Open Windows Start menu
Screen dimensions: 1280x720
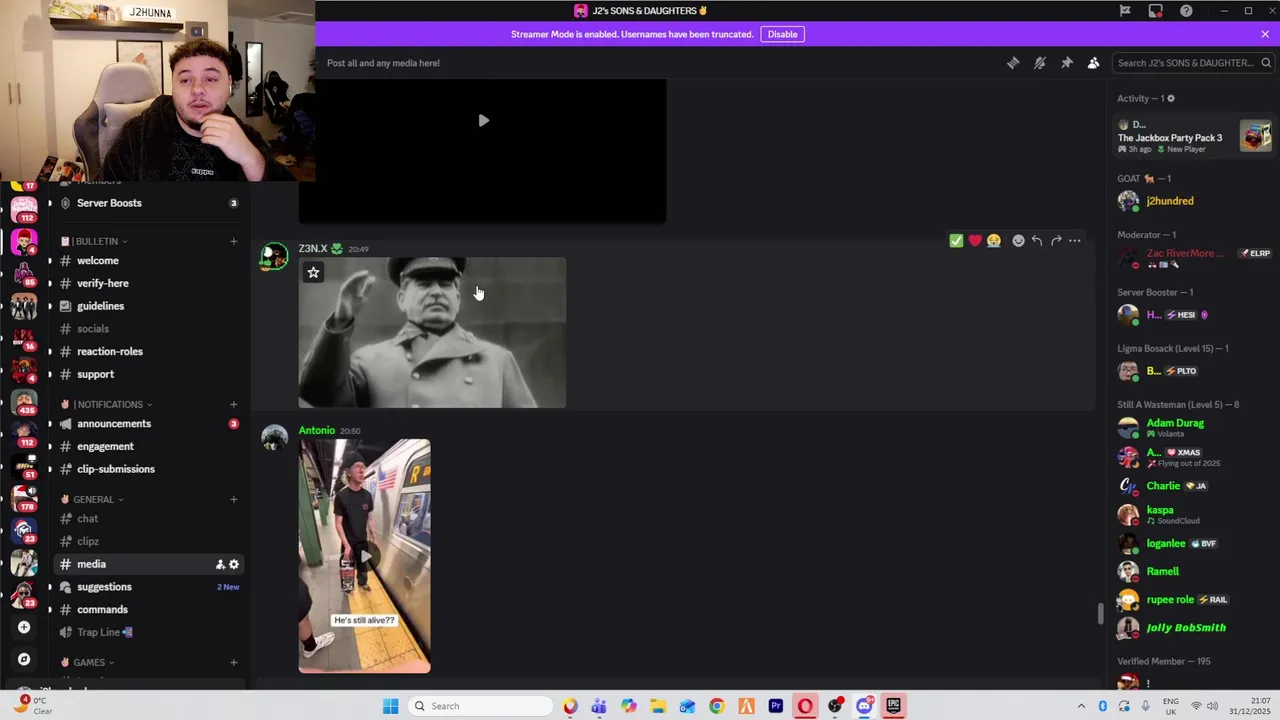(391, 706)
